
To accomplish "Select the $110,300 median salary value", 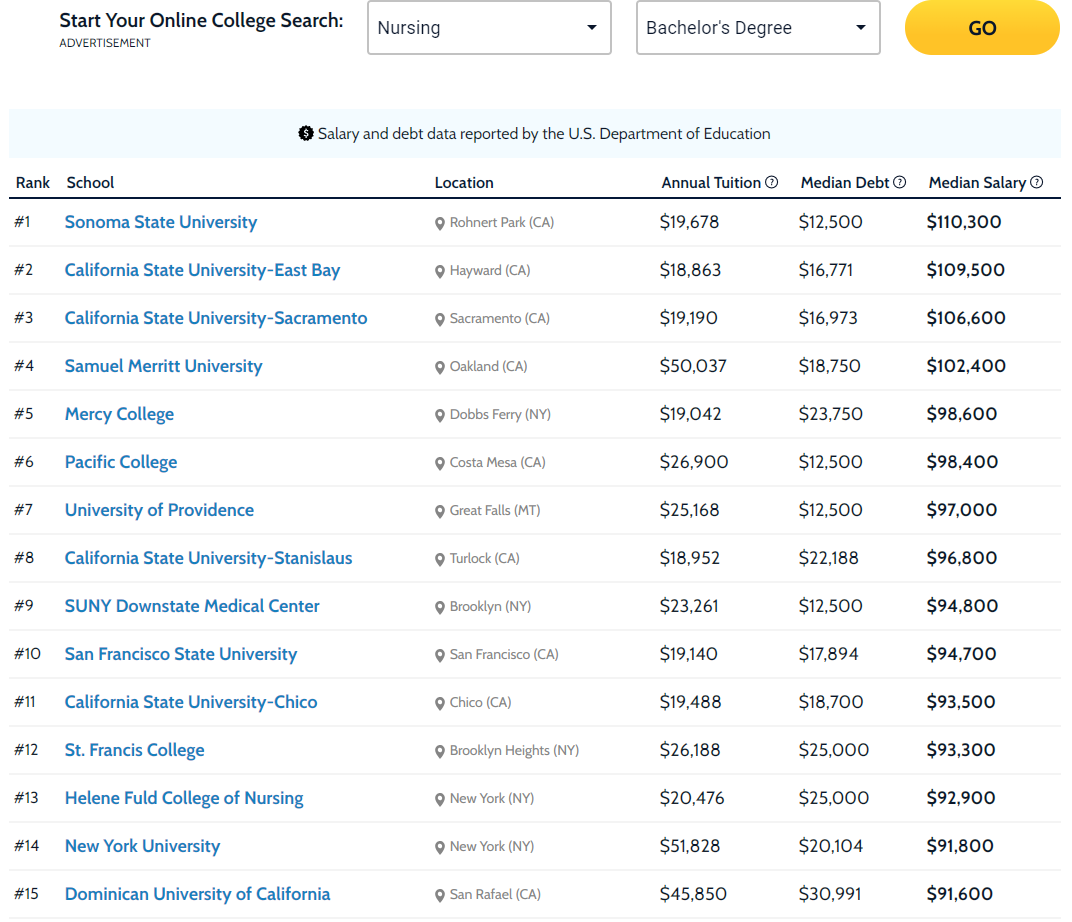I will [964, 222].
